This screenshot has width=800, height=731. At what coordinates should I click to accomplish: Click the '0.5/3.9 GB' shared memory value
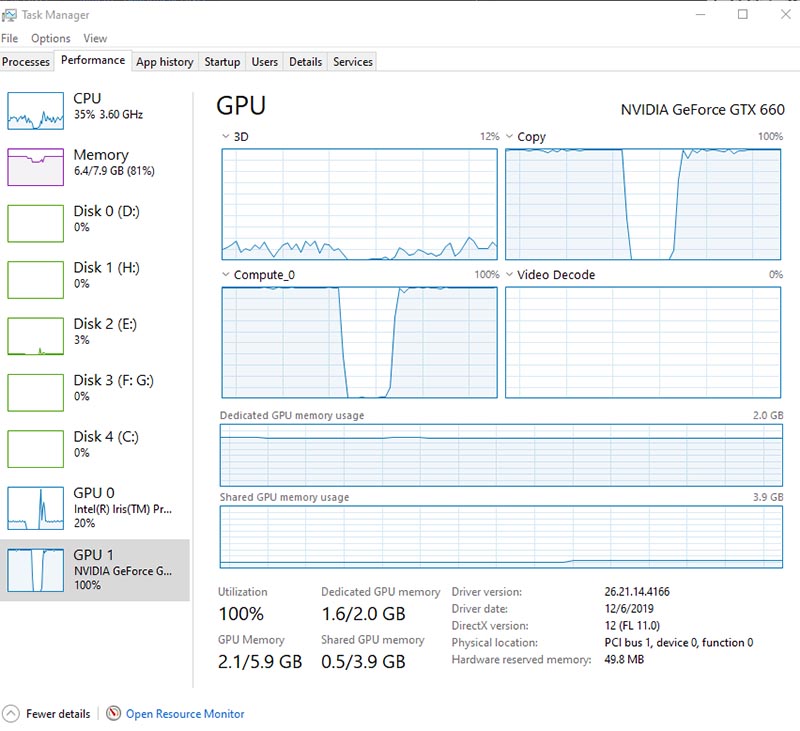(x=363, y=662)
